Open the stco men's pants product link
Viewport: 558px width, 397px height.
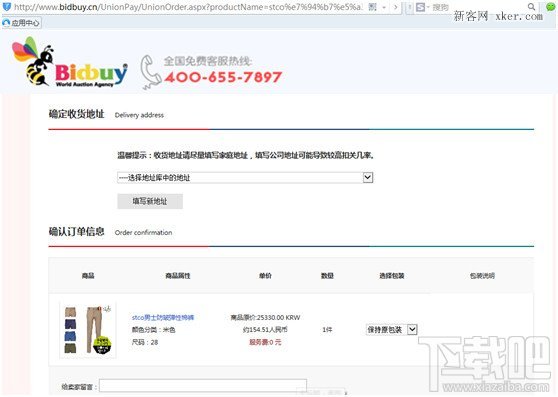click(x=163, y=317)
